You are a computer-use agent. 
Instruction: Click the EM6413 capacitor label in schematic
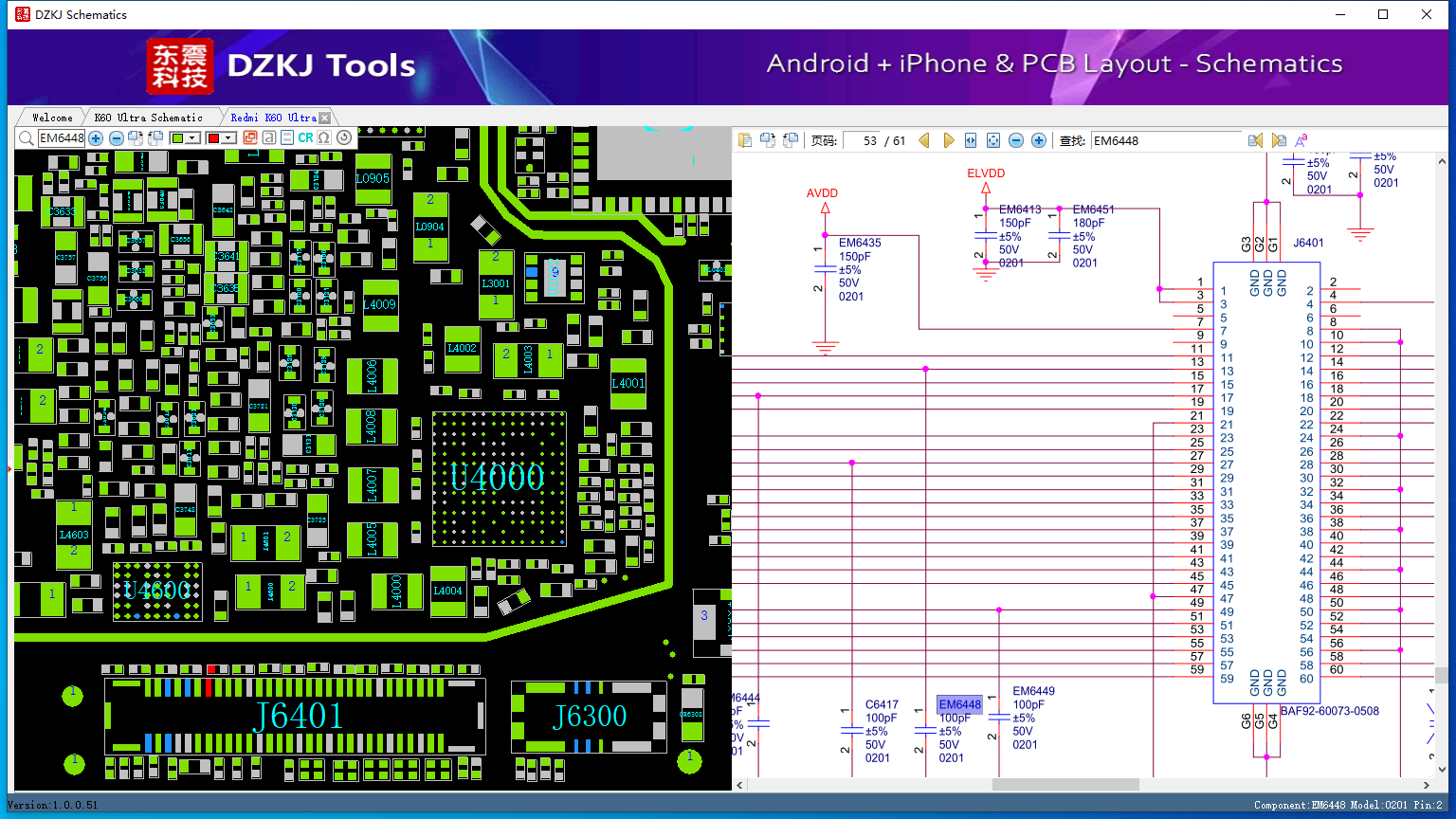tap(1020, 209)
